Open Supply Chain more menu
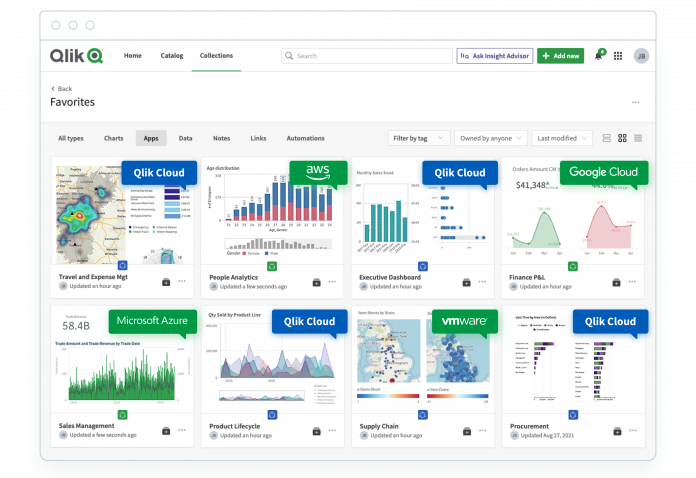Screen dimensions: 696x478 (483, 431)
